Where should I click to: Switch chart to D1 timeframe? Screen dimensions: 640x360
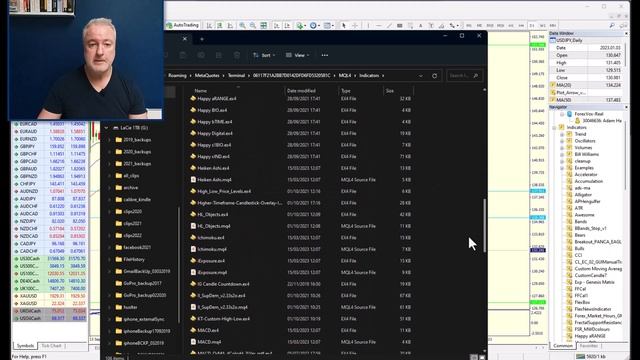pyautogui.click(x=532, y=25)
